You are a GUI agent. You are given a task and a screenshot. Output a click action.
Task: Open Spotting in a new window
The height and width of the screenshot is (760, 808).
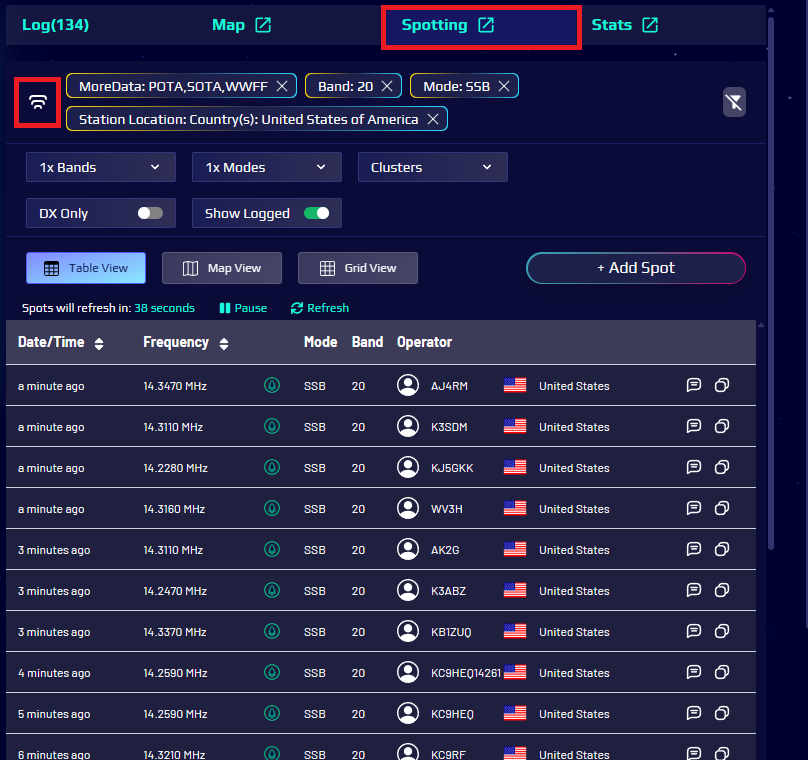point(486,25)
